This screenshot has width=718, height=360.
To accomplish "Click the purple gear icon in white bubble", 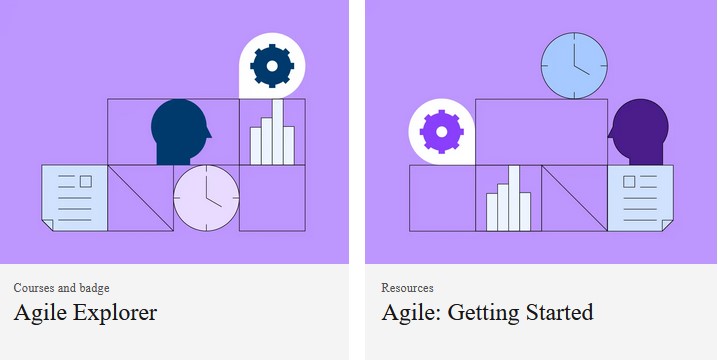I will 441,132.
